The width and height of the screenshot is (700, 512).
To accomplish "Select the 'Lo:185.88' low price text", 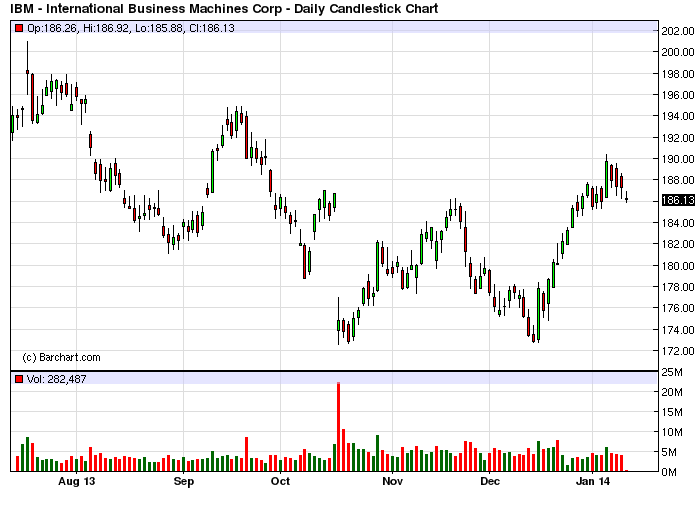I will 159,28.
